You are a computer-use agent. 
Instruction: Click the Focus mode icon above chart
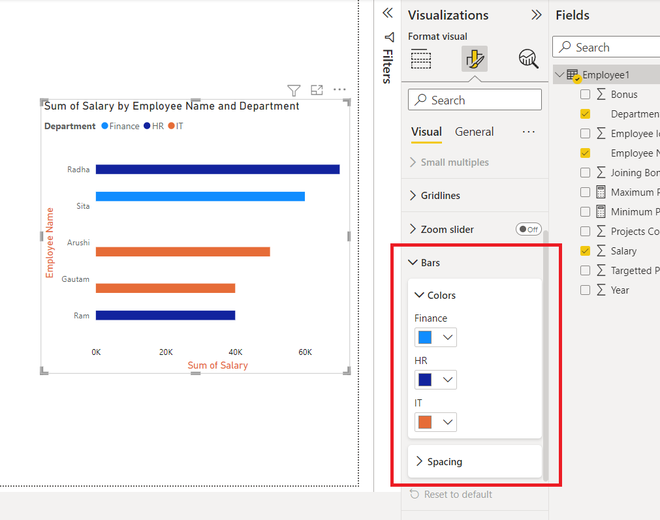click(x=317, y=90)
